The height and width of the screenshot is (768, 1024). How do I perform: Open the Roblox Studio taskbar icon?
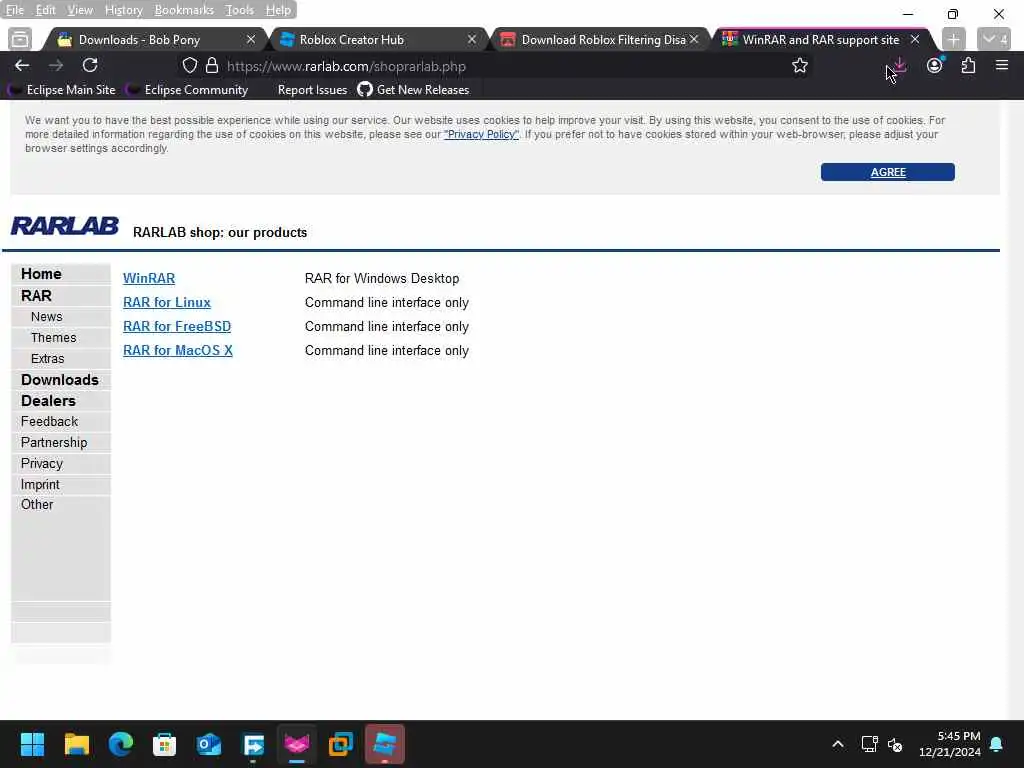pyautogui.click(x=385, y=744)
